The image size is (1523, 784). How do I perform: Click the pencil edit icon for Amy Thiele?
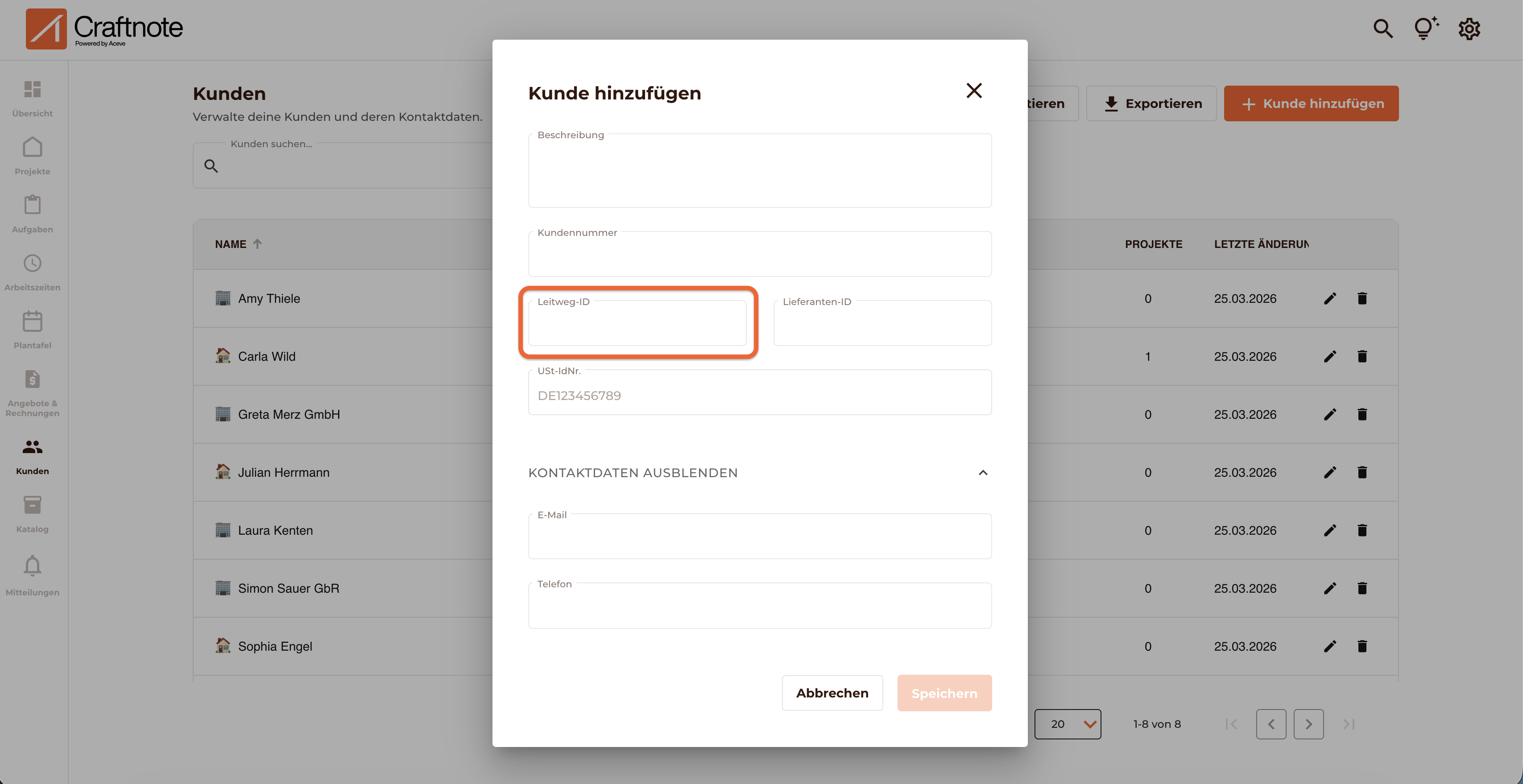[1330, 299]
